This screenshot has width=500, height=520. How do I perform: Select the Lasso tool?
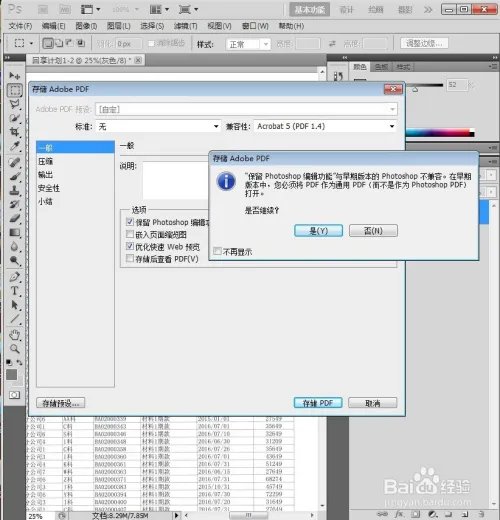click(x=15, y=104)
